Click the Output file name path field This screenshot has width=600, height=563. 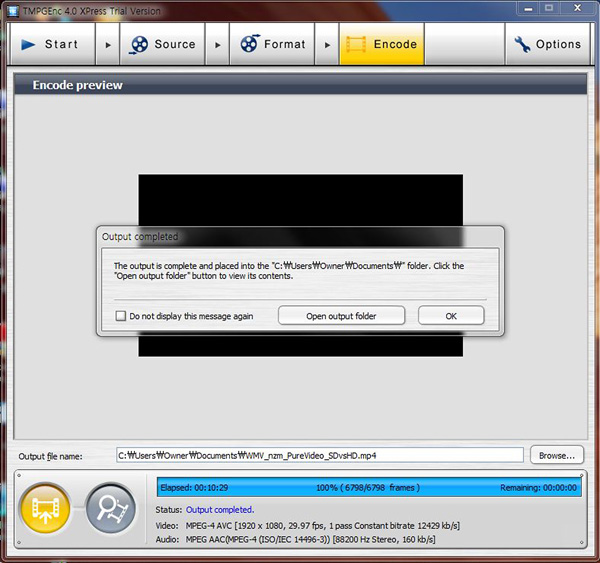point(320,455)
